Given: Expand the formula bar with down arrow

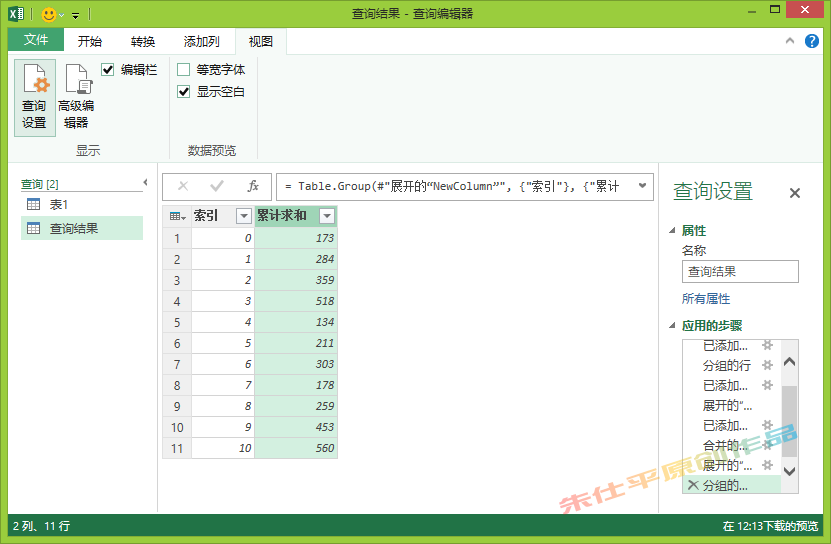Looking at the screenshot, I should click(642, 186).
